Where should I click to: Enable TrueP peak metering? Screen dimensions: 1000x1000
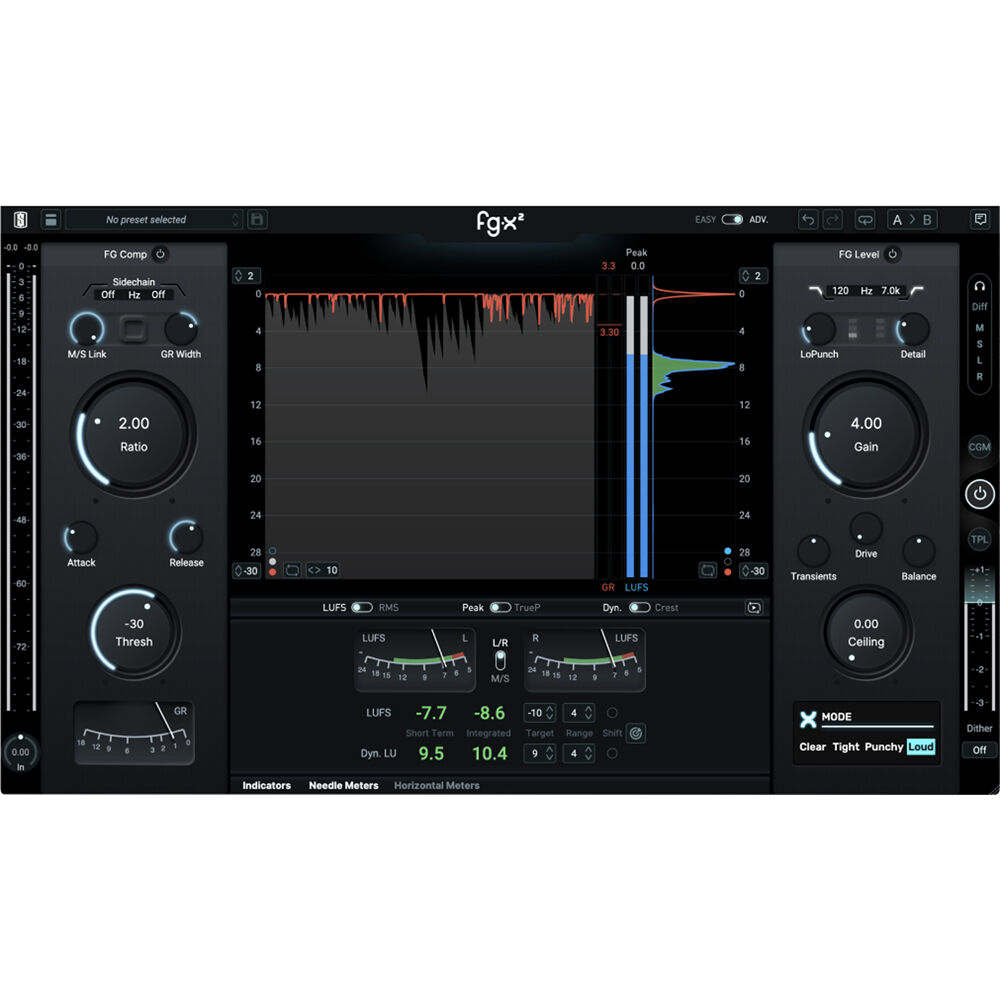point(501,607)
